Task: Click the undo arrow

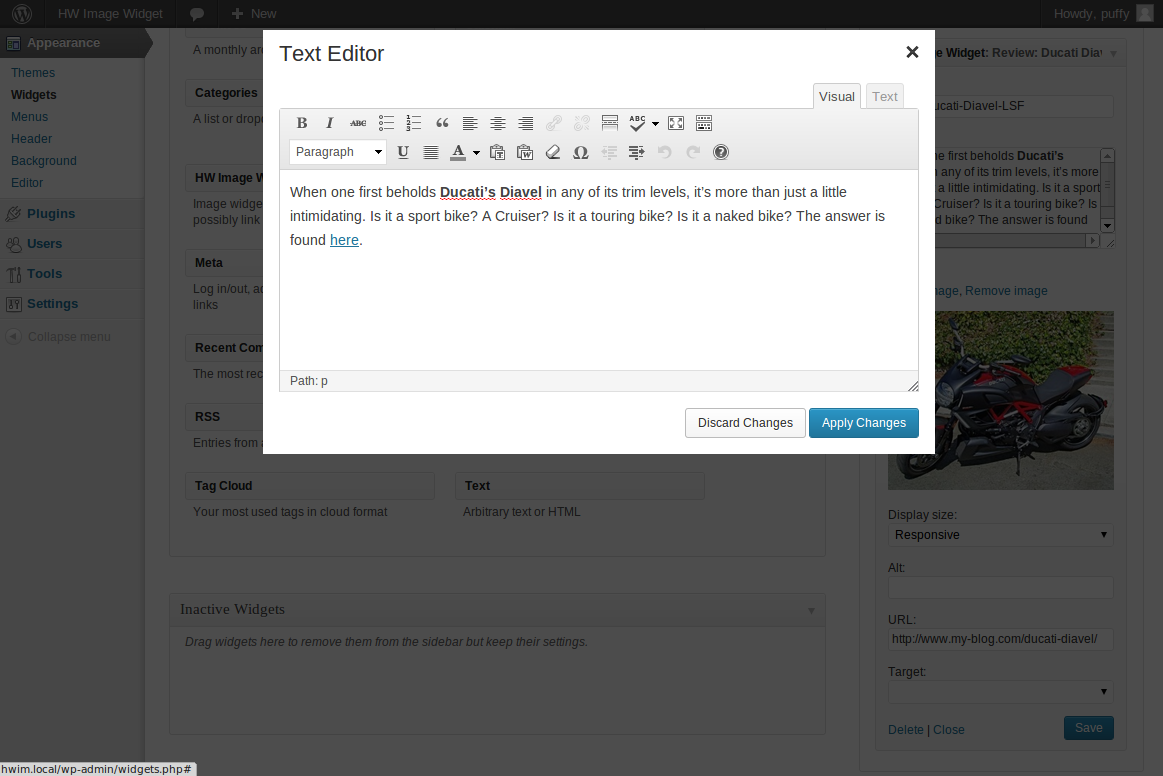Action: [665, 152]
